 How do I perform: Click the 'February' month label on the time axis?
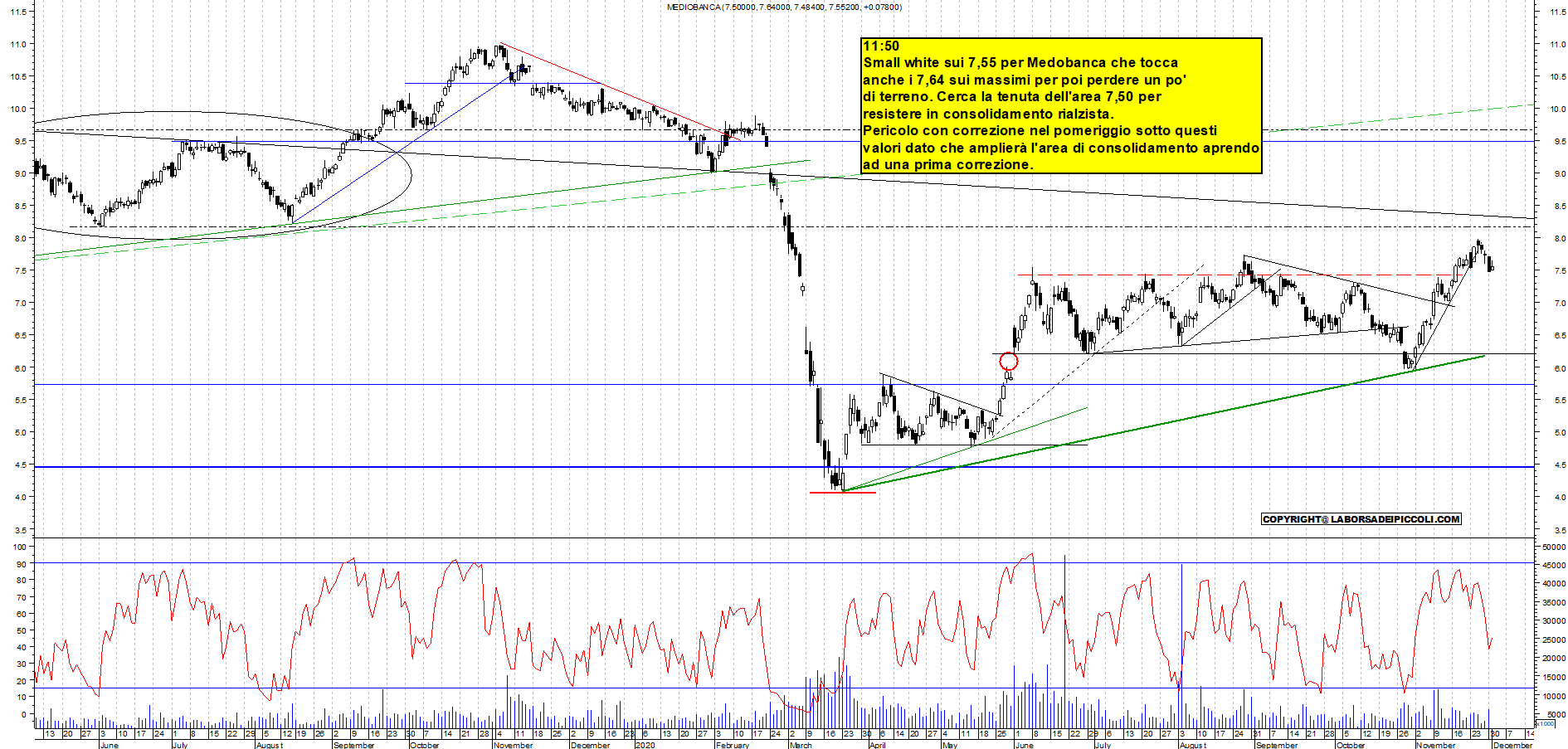click(x=732, y=745)
